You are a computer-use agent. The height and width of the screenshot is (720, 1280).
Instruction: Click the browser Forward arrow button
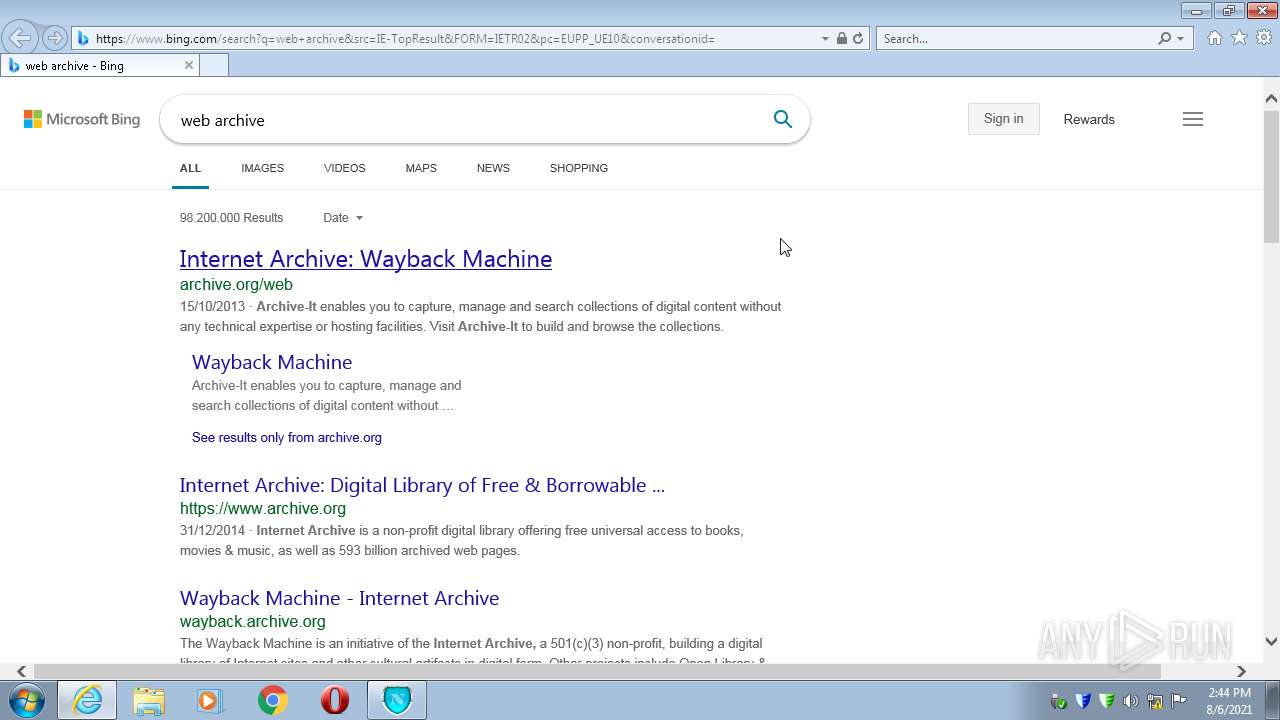click(54, 38)
